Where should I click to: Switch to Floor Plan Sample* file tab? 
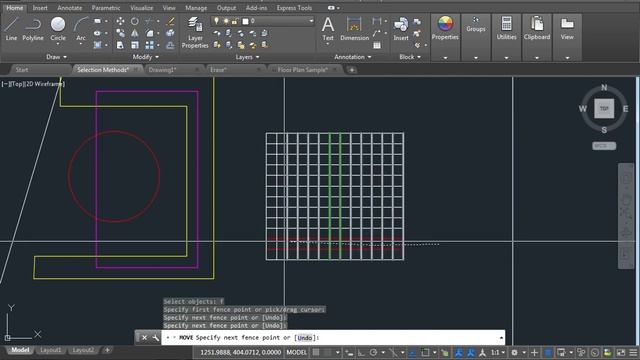302,70
